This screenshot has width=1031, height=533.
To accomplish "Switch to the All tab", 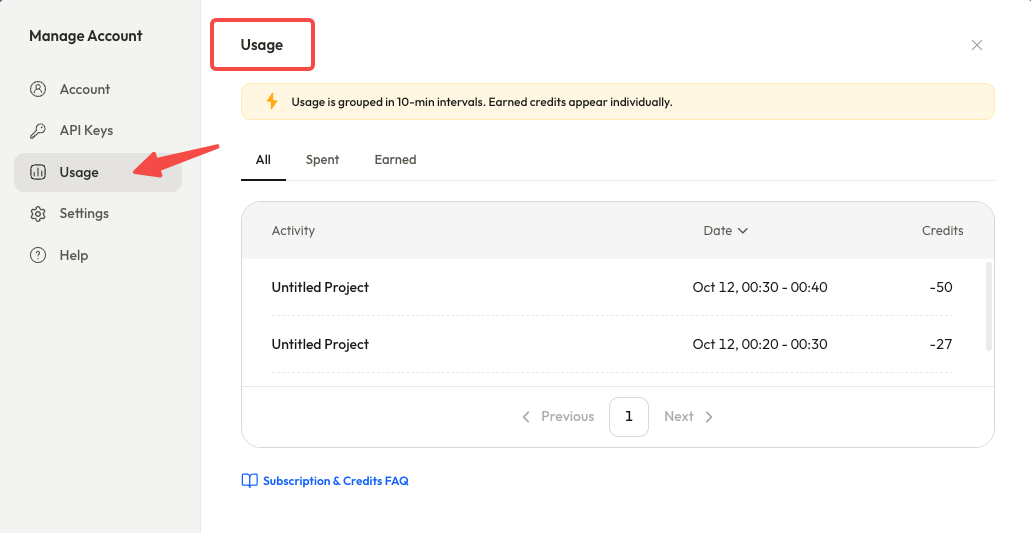I will (x=263, y=160).
